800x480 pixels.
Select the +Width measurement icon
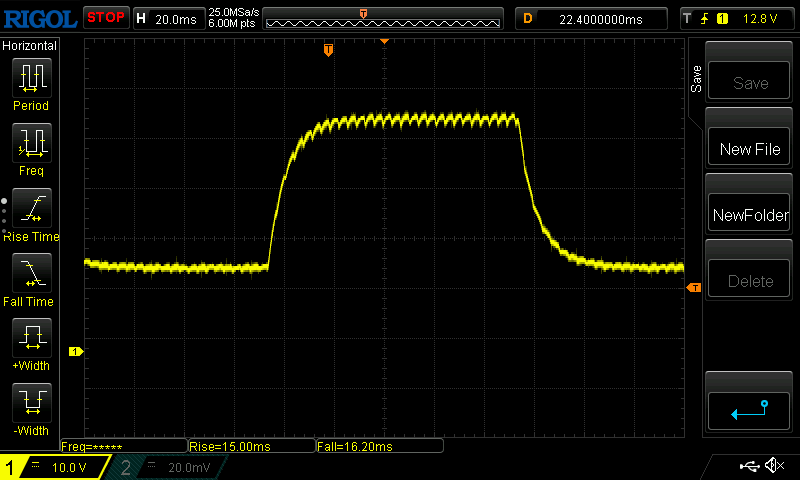[x=31, y=338]
